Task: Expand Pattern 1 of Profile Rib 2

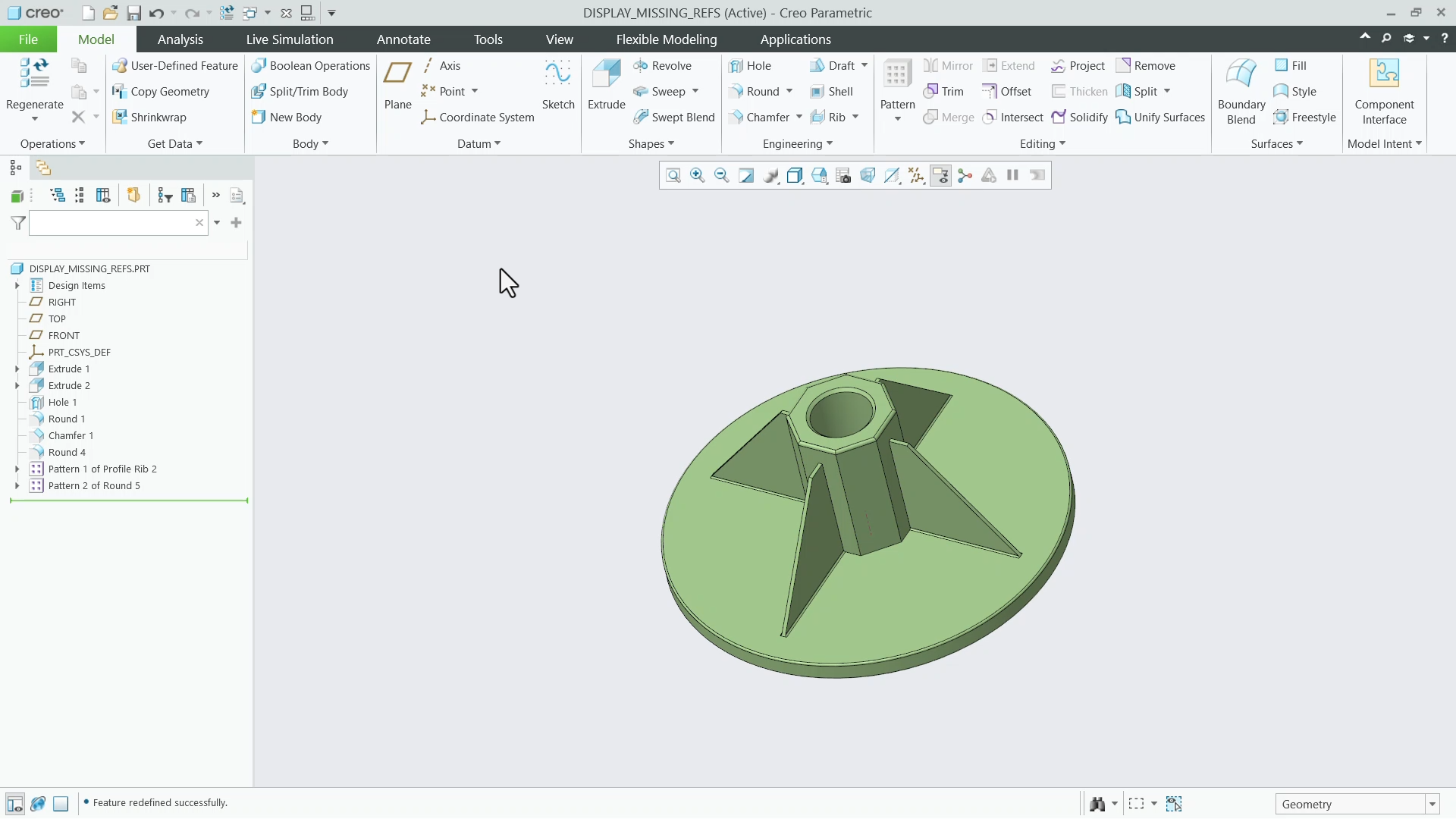Action: (x=17, y=469)
